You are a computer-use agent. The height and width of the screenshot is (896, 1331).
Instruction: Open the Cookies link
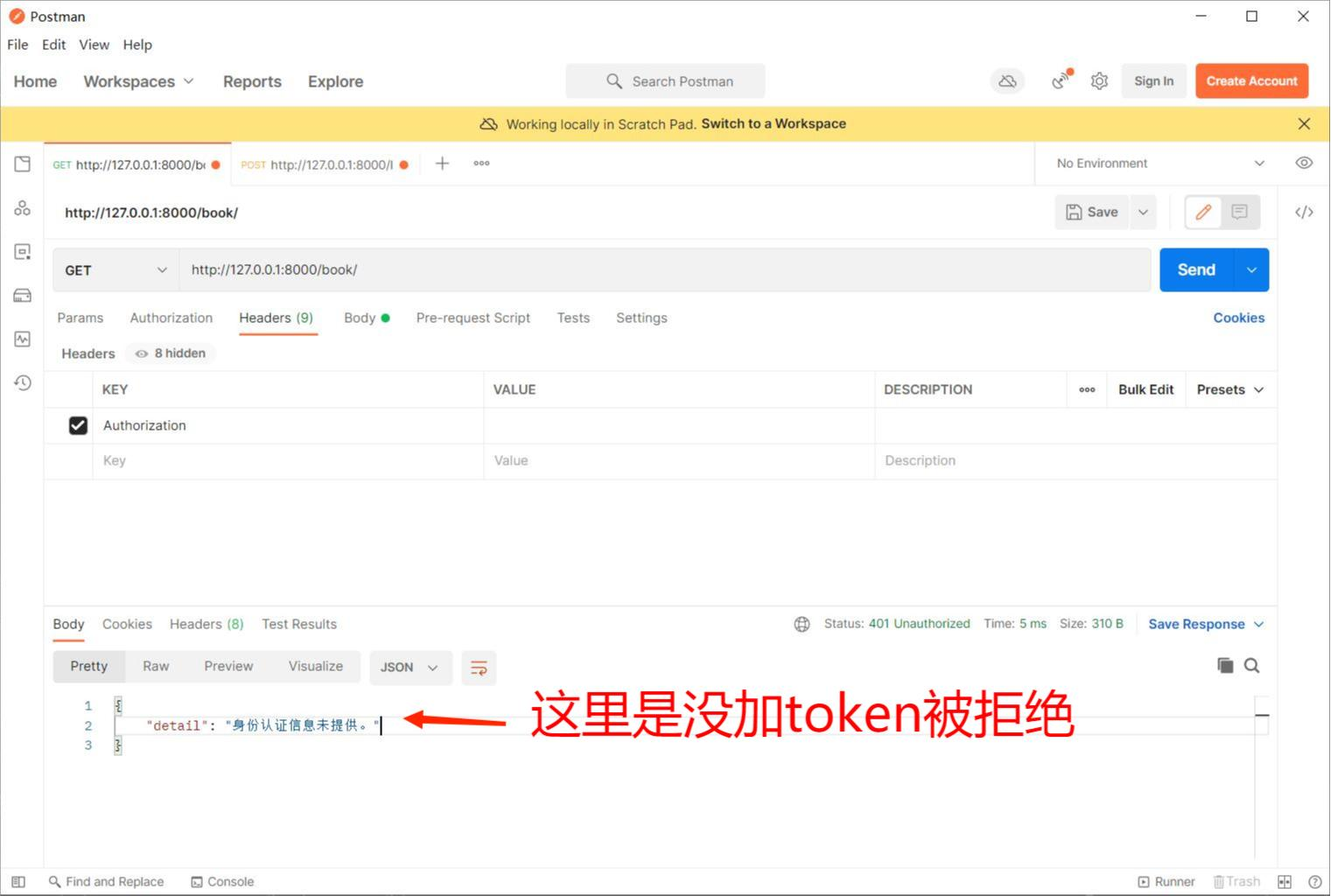pyautogui.click(x=1238, y=318)
